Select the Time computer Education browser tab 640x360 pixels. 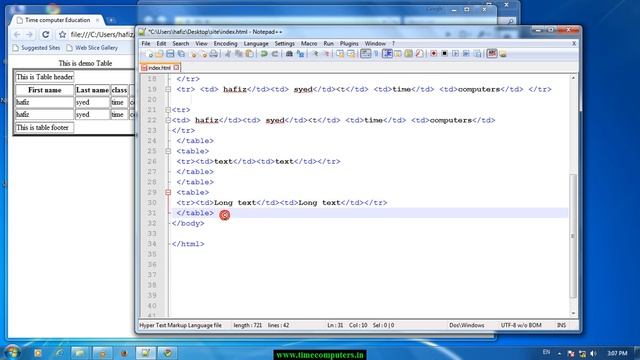pos(57,20)
